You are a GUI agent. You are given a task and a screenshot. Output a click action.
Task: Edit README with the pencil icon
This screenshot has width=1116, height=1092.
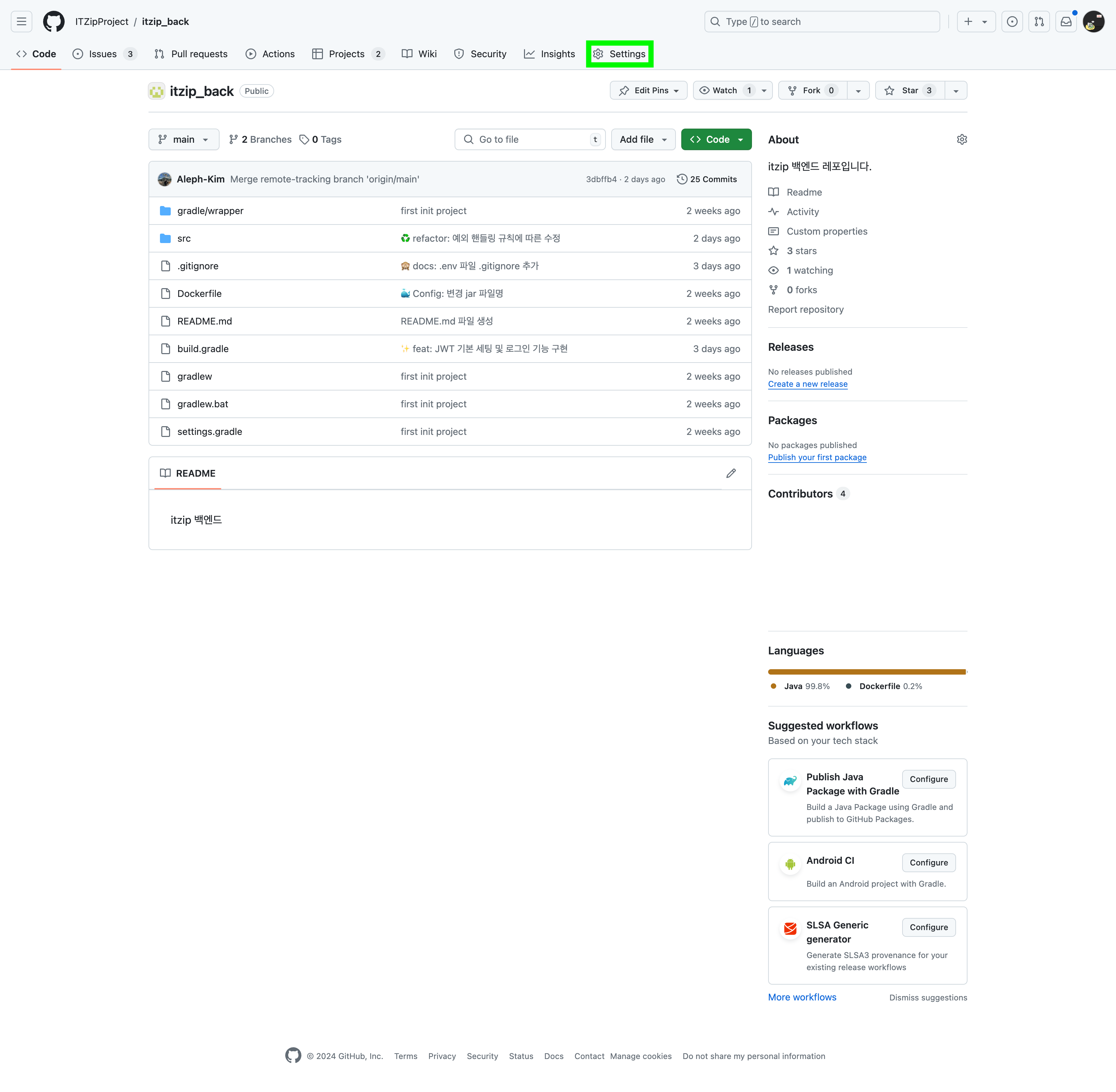tap(730, 473)
